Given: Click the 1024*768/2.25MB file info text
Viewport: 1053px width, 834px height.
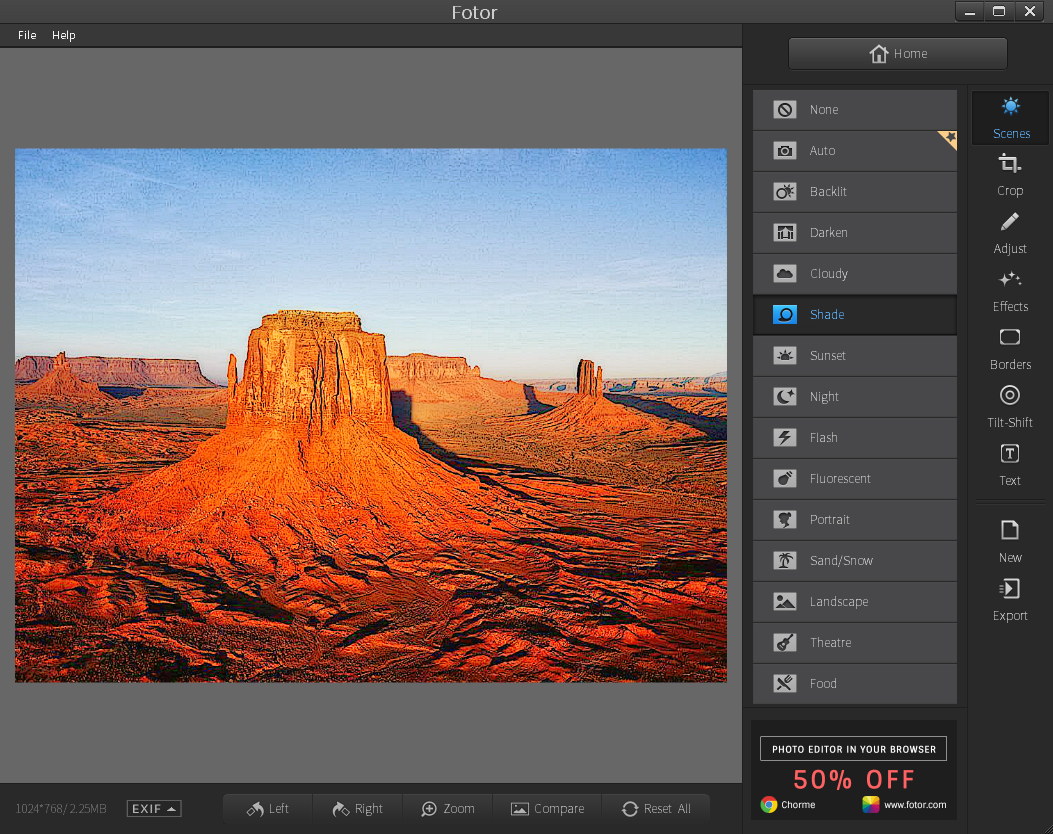Looking at the screenshot, I should point(61,808).
